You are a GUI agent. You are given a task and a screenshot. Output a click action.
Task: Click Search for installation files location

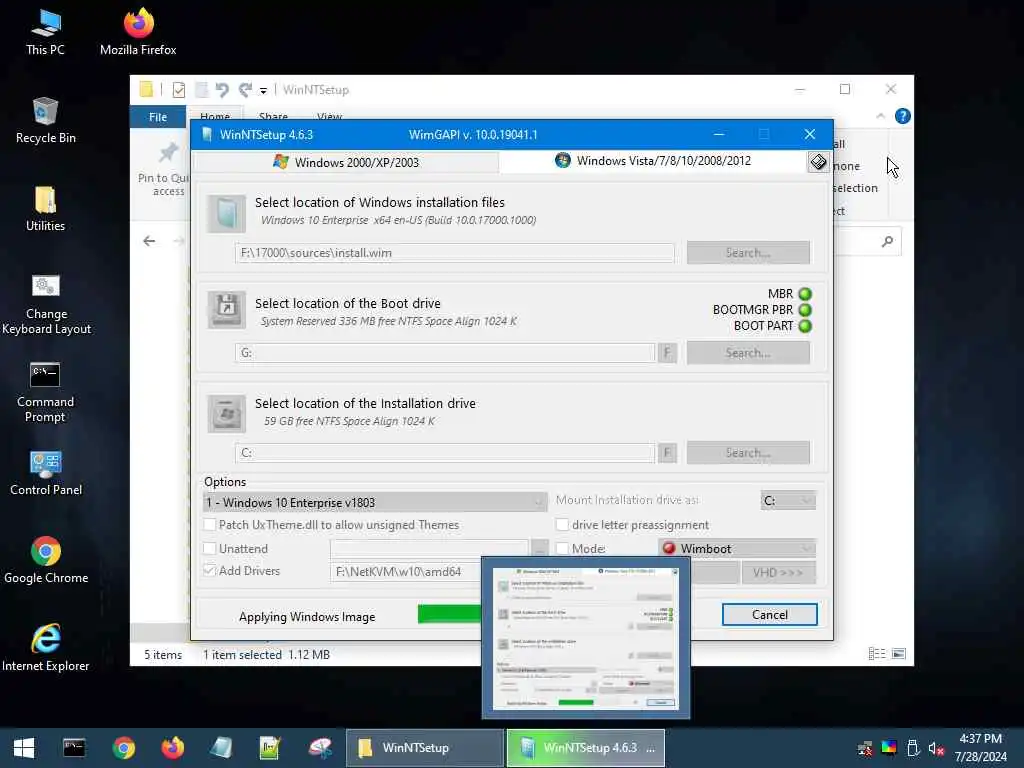coord(748,253)
